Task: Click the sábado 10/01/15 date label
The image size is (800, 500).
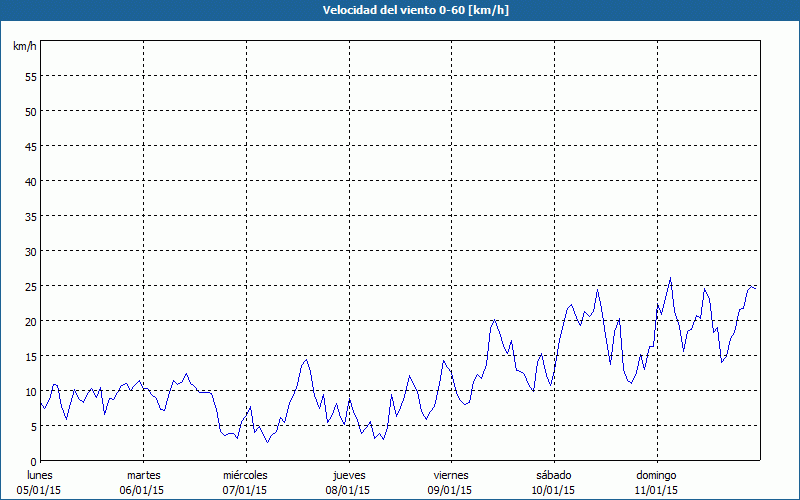Action: coord(553,482)
